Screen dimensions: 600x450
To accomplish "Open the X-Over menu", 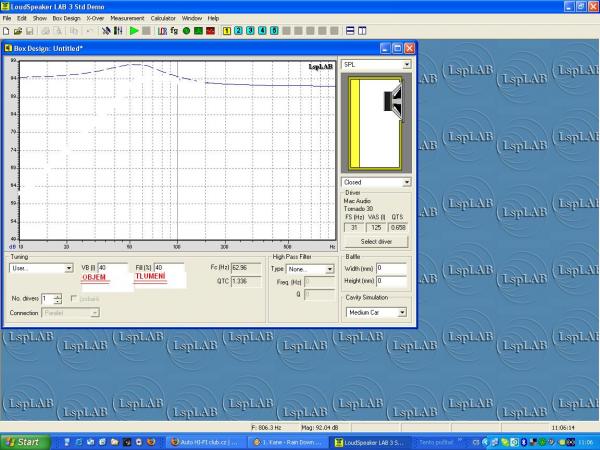I will click(95, 18).
